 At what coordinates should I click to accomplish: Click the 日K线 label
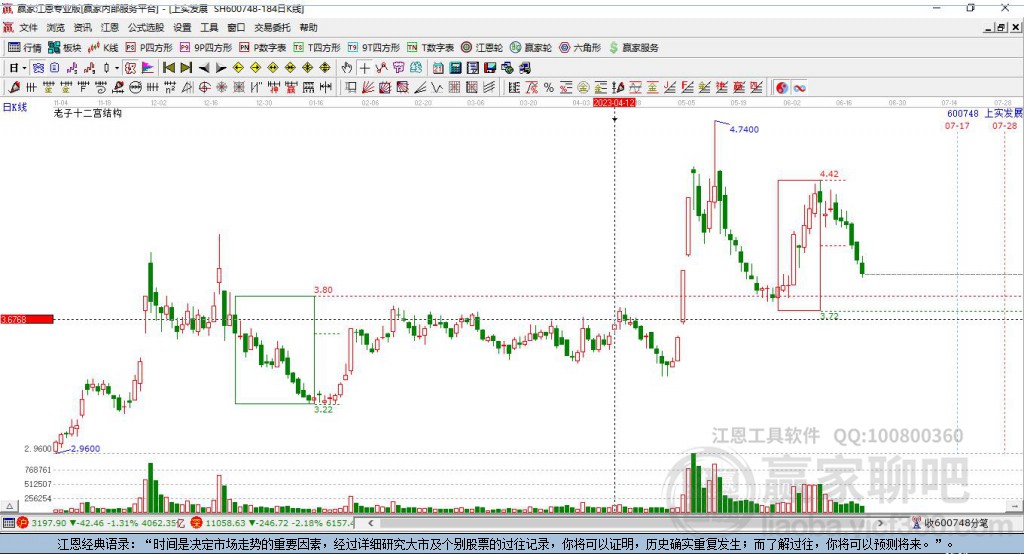click(14, 107)
